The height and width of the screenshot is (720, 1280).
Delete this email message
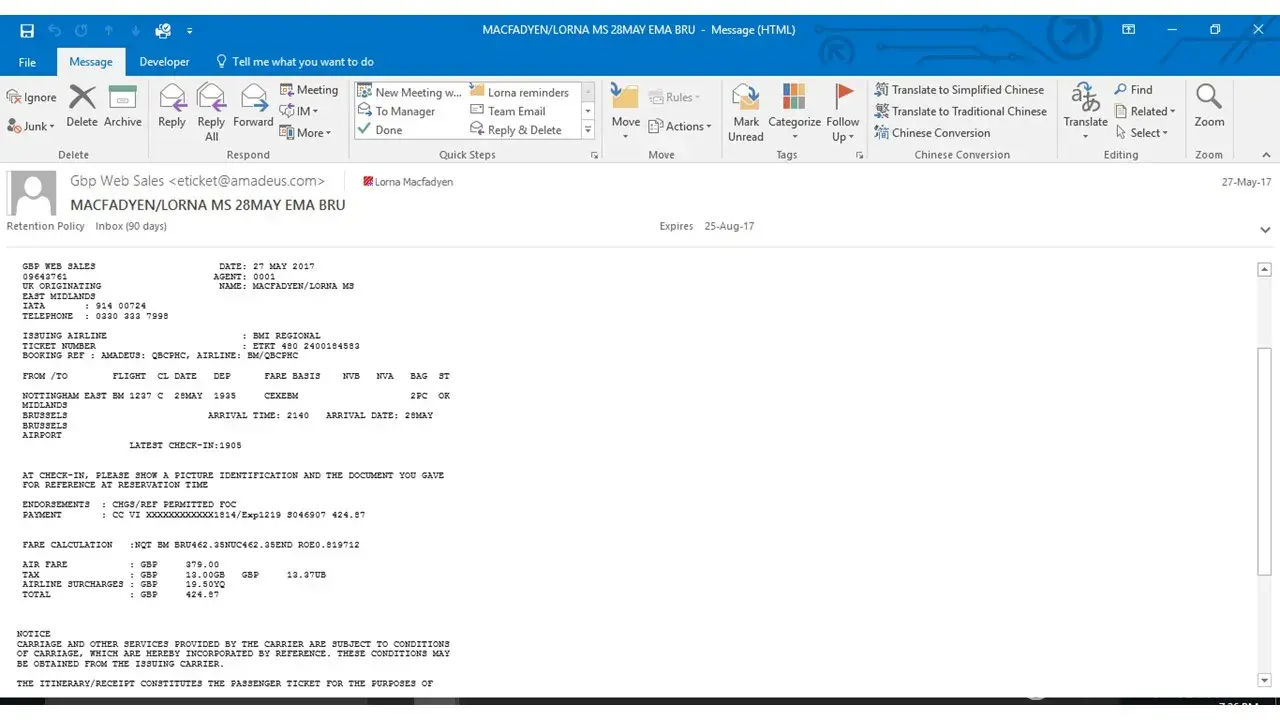[82, 108]
